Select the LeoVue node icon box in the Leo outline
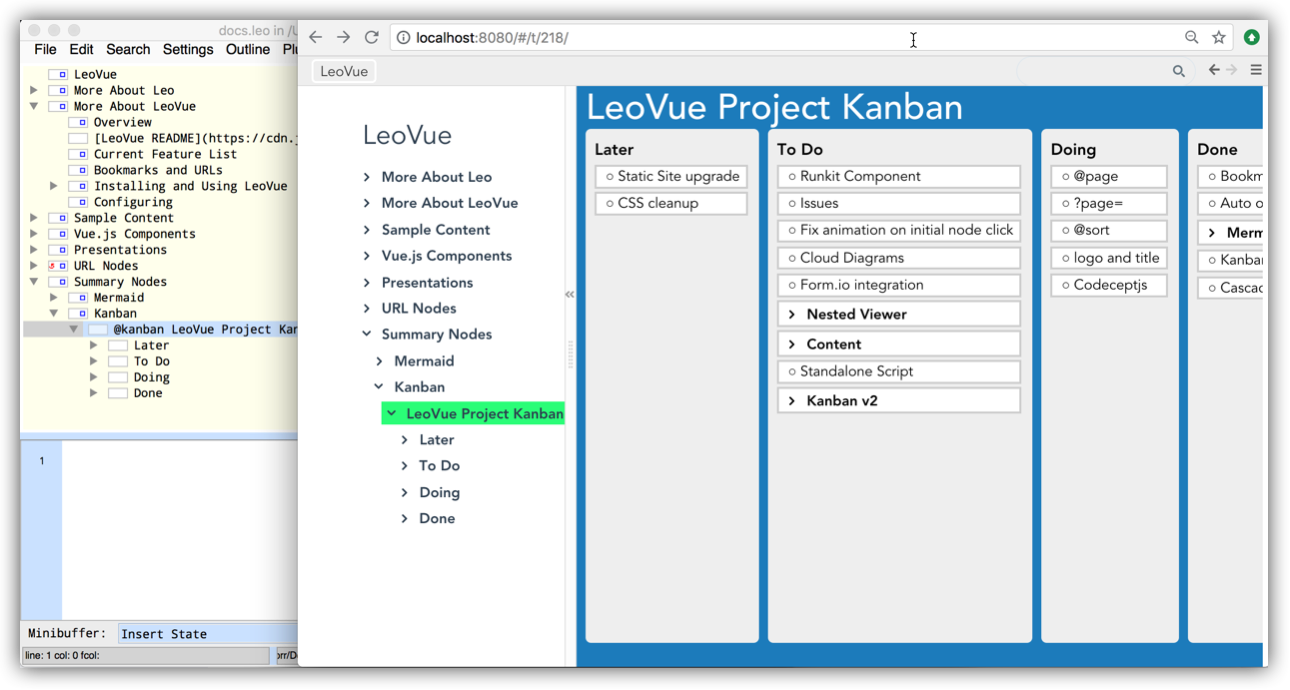Screen dimensions: 1290x690 point(58,74)
